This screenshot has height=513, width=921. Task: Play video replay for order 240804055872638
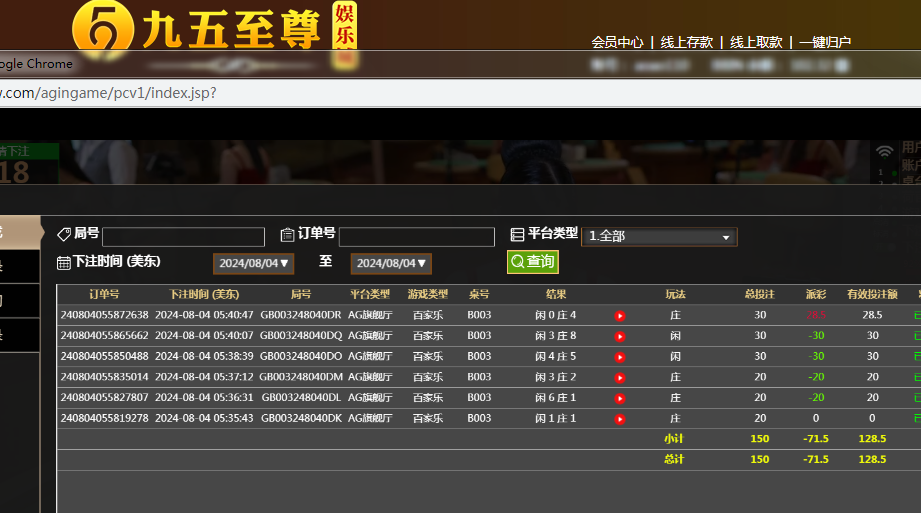(x=620, y=316)
